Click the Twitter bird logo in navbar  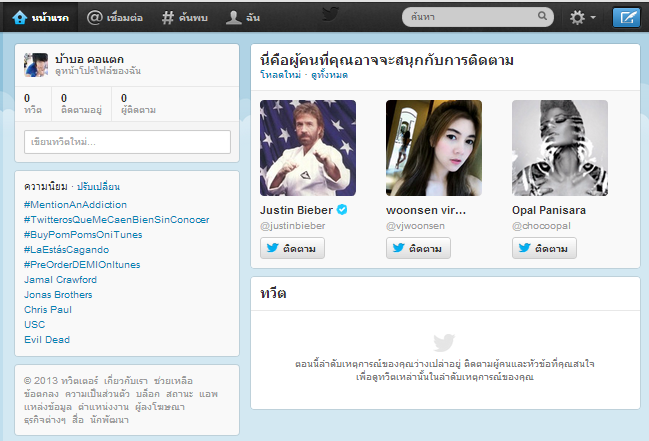(x=330, y=14)
